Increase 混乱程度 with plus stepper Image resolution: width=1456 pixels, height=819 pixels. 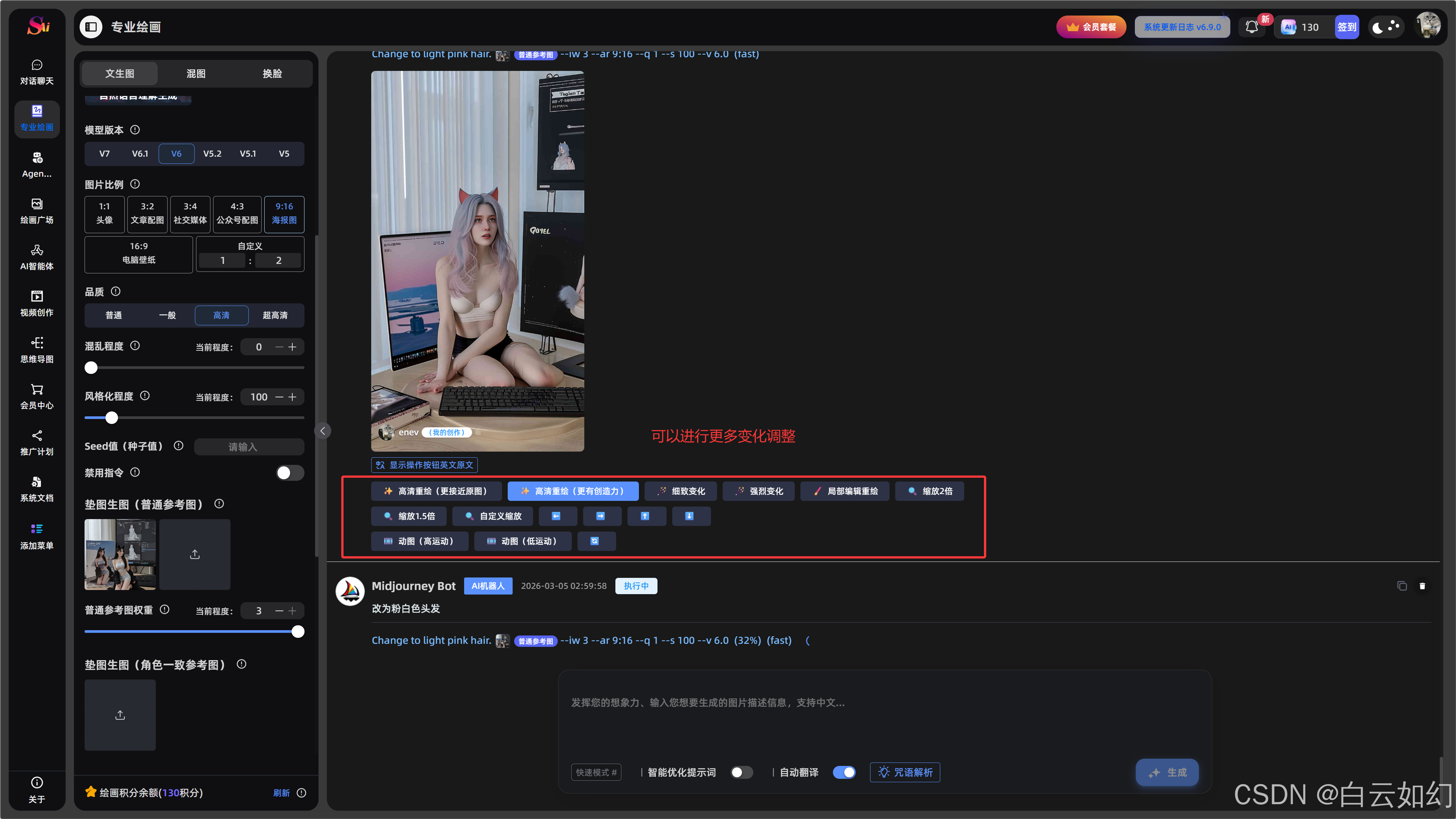coord(292,347)
